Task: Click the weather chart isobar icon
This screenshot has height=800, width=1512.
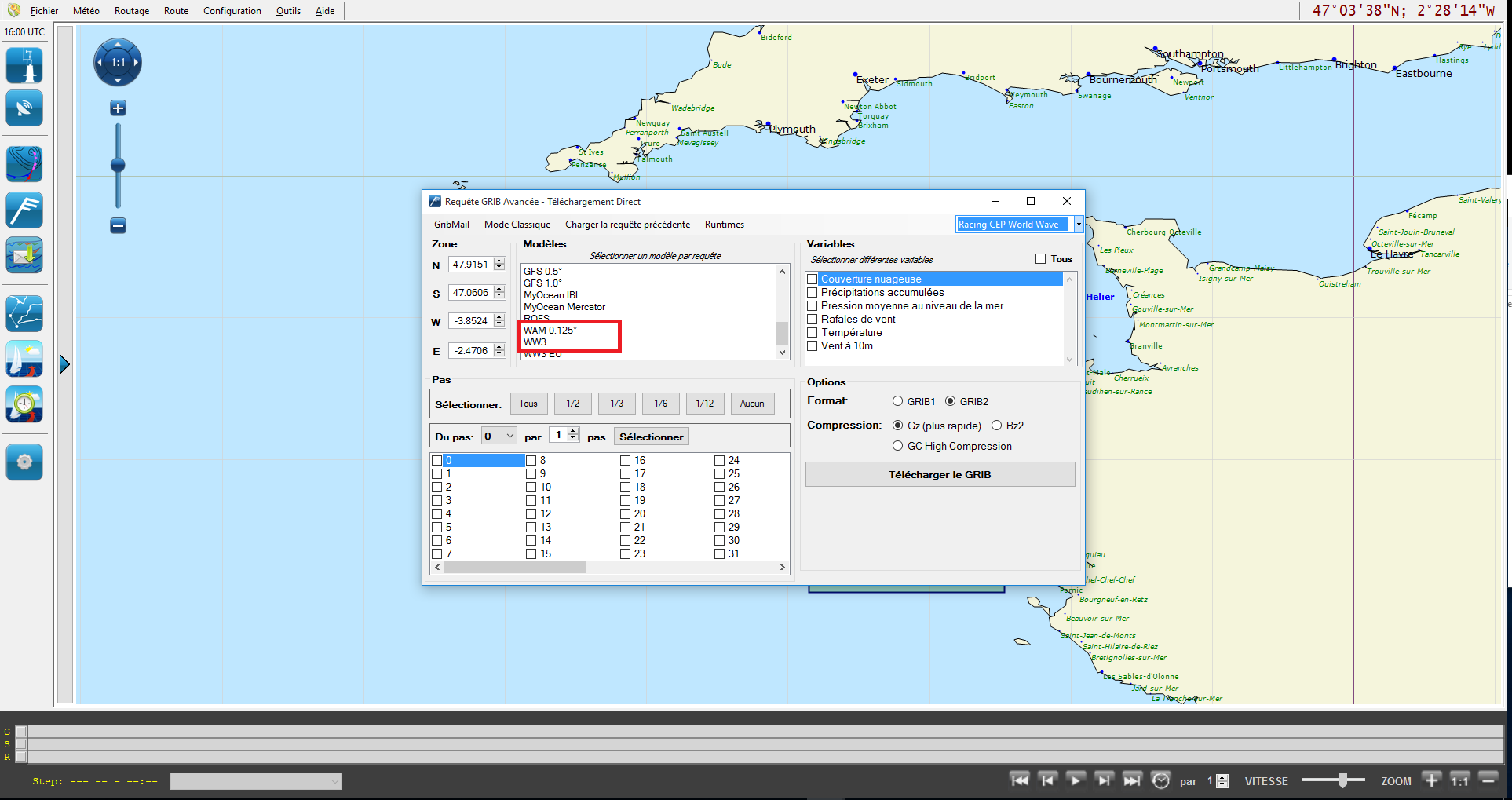Action: pyautogui.click(x=24, y=164)
